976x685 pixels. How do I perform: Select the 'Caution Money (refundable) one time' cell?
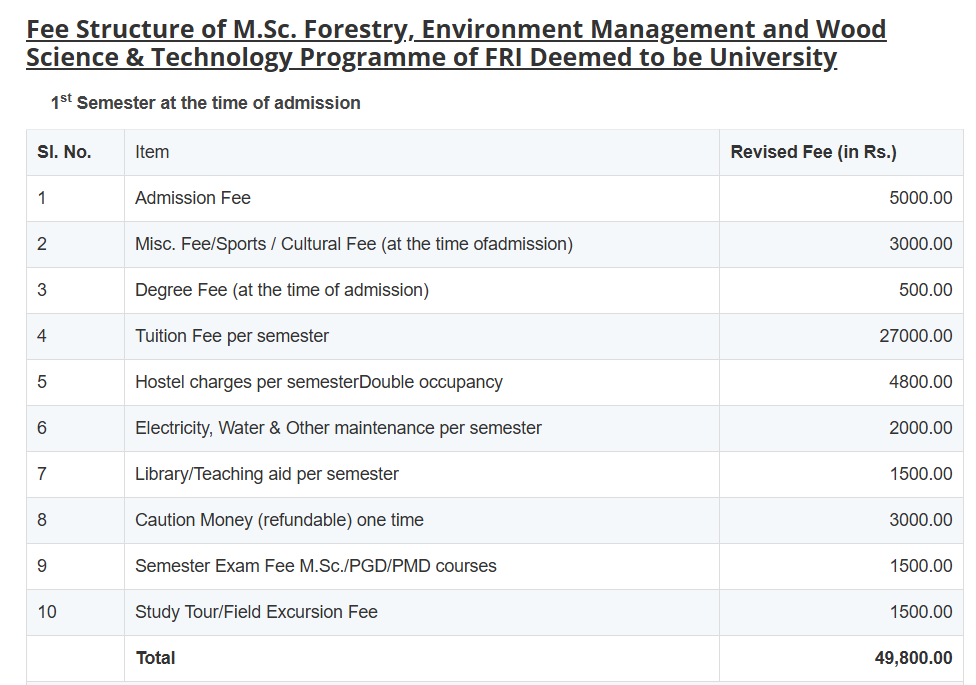tap(279, 520)
